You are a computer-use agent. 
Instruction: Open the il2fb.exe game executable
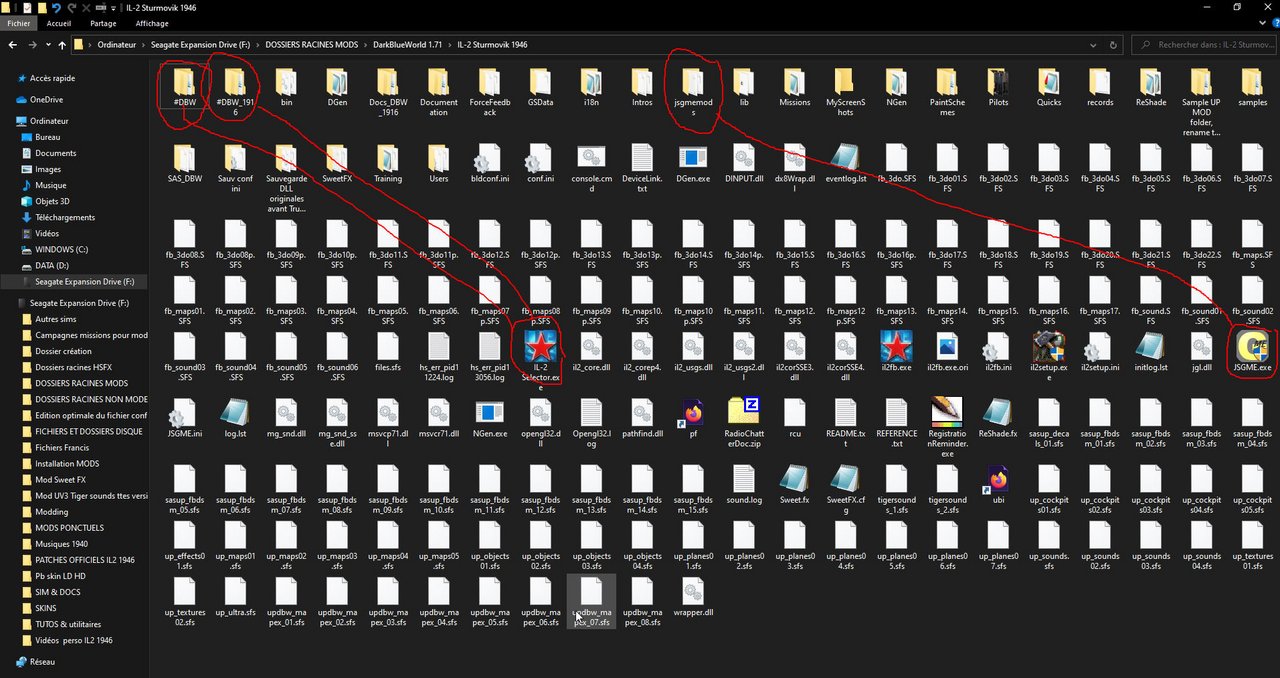[896, 352]
